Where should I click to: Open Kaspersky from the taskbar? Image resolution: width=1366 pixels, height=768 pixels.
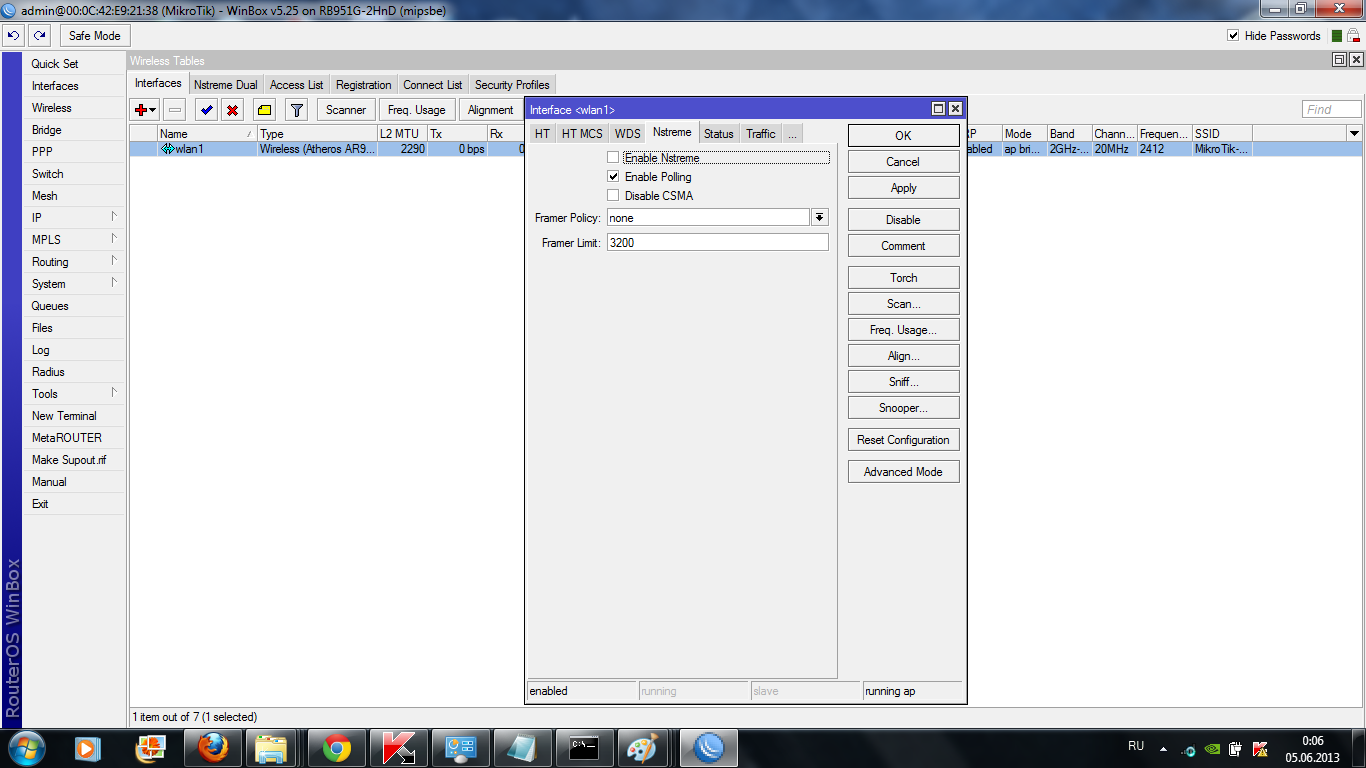pos(399,748)
